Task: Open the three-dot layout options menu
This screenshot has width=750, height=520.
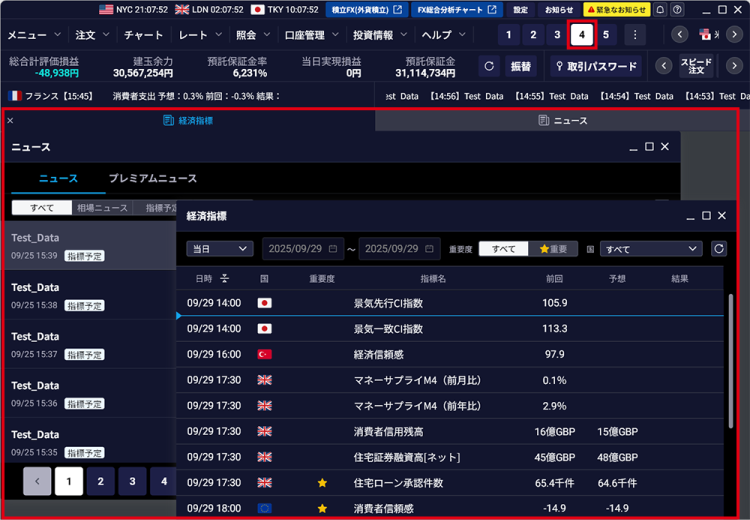Action: [634, 35]
